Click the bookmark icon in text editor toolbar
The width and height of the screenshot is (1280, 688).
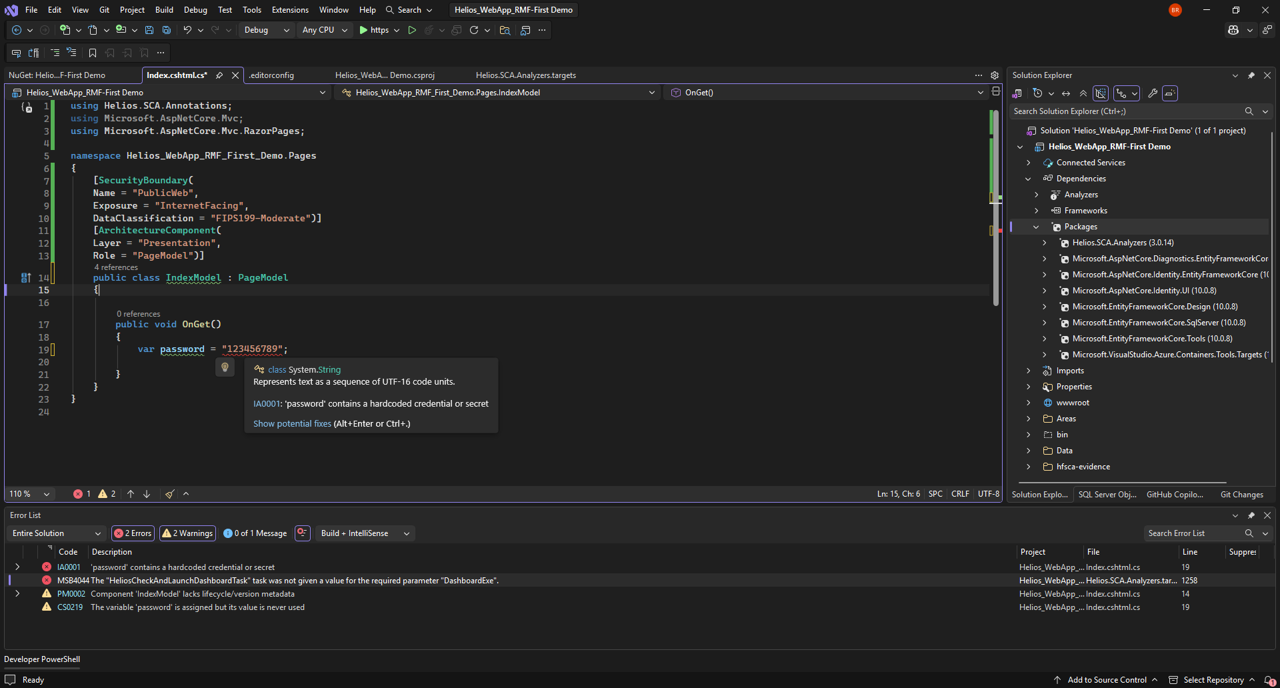pos(92,53)
